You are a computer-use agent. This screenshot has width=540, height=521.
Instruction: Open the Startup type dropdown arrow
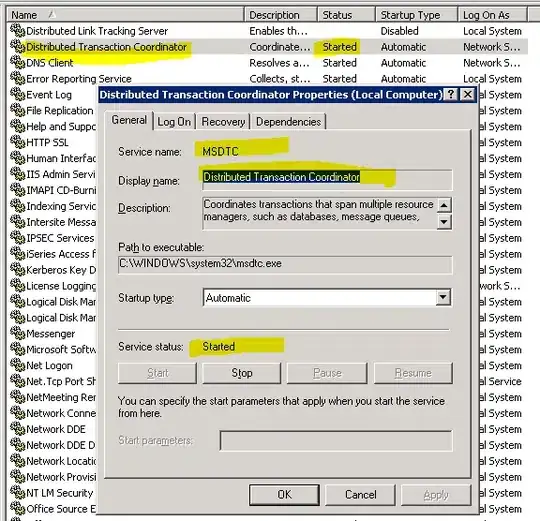(443, 297)
